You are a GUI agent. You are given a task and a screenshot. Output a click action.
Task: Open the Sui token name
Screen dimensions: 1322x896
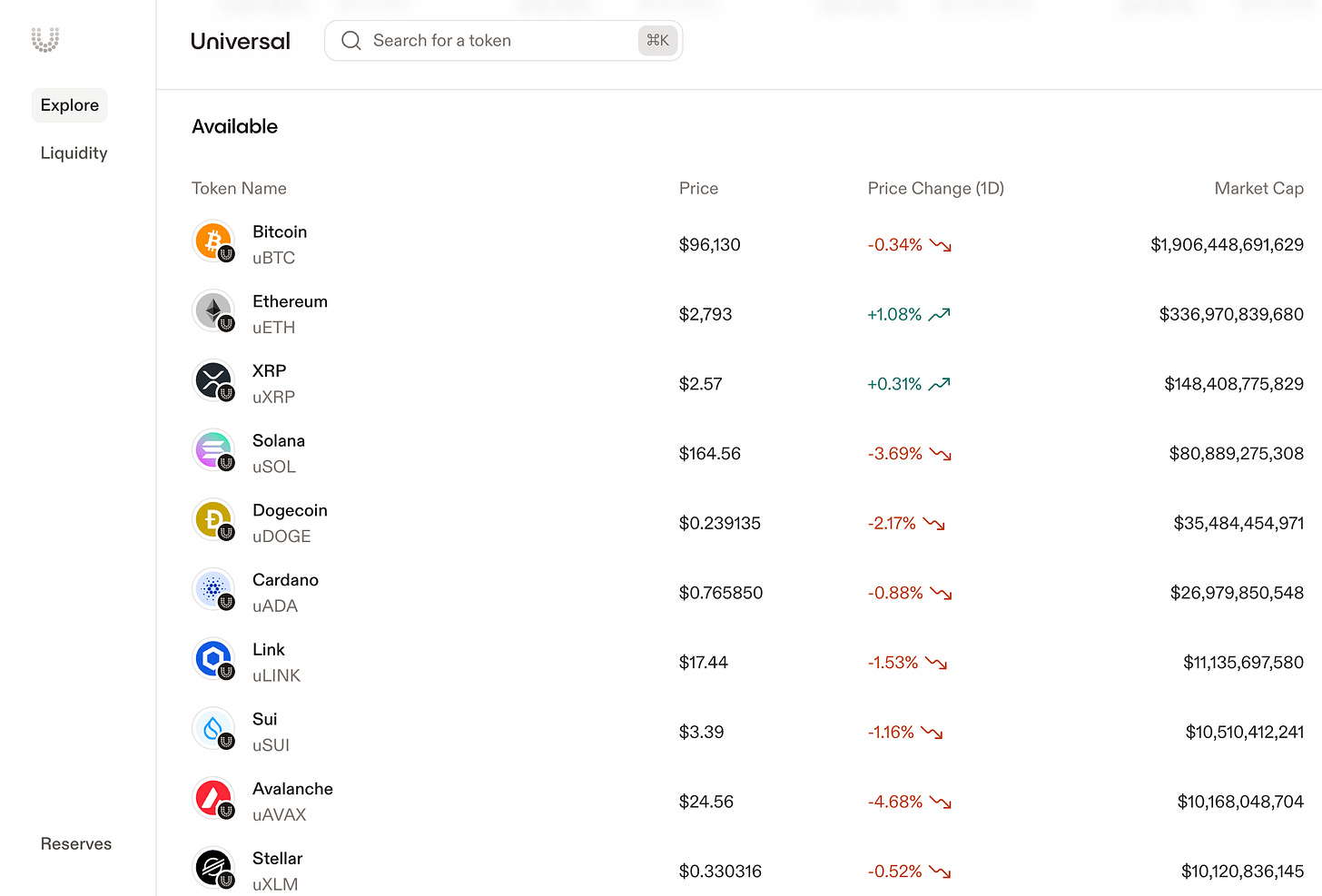click(x=264, y=719)
